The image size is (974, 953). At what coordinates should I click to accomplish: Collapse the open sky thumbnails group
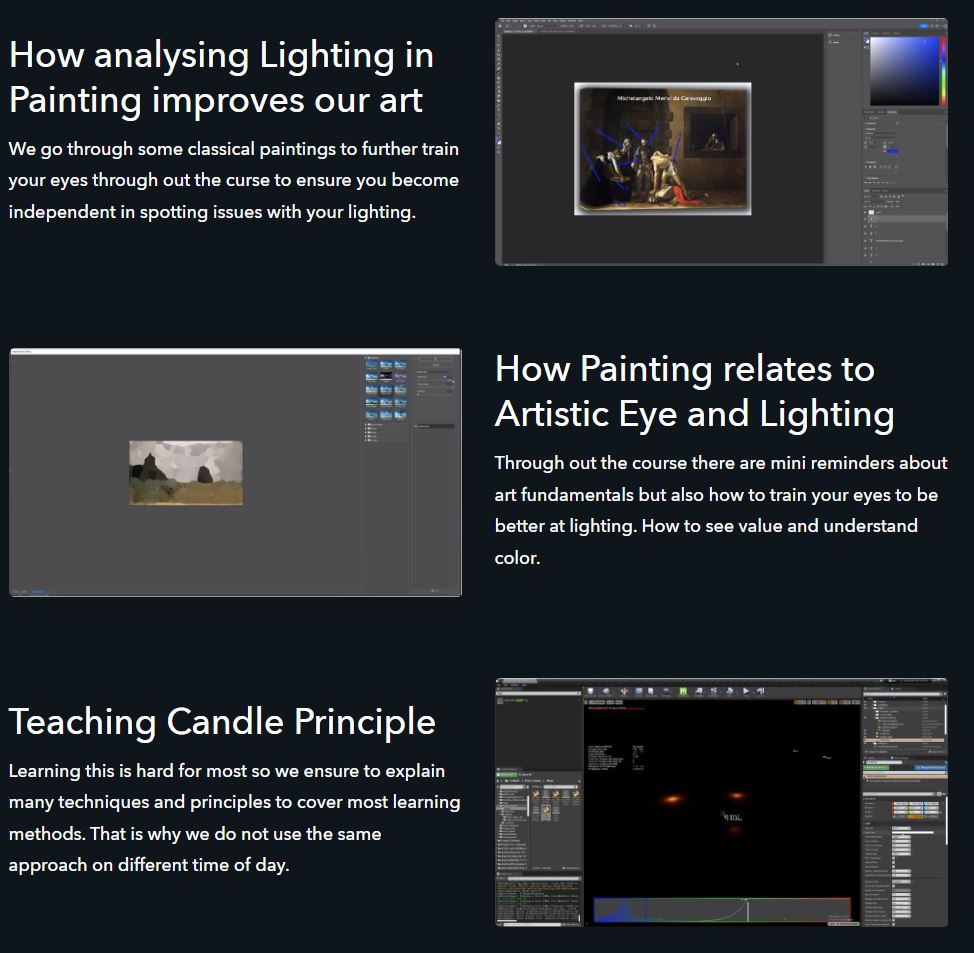[367, 357]
